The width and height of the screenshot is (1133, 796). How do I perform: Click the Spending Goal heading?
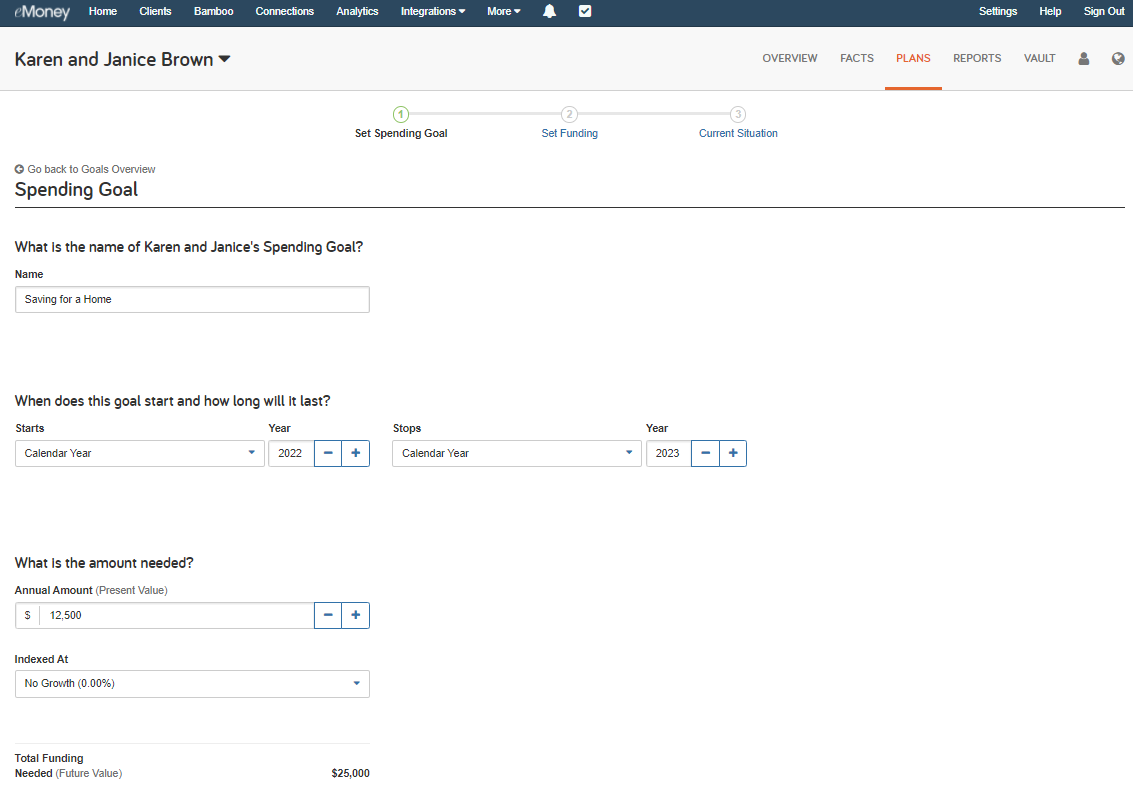click(x=76, y=190)
